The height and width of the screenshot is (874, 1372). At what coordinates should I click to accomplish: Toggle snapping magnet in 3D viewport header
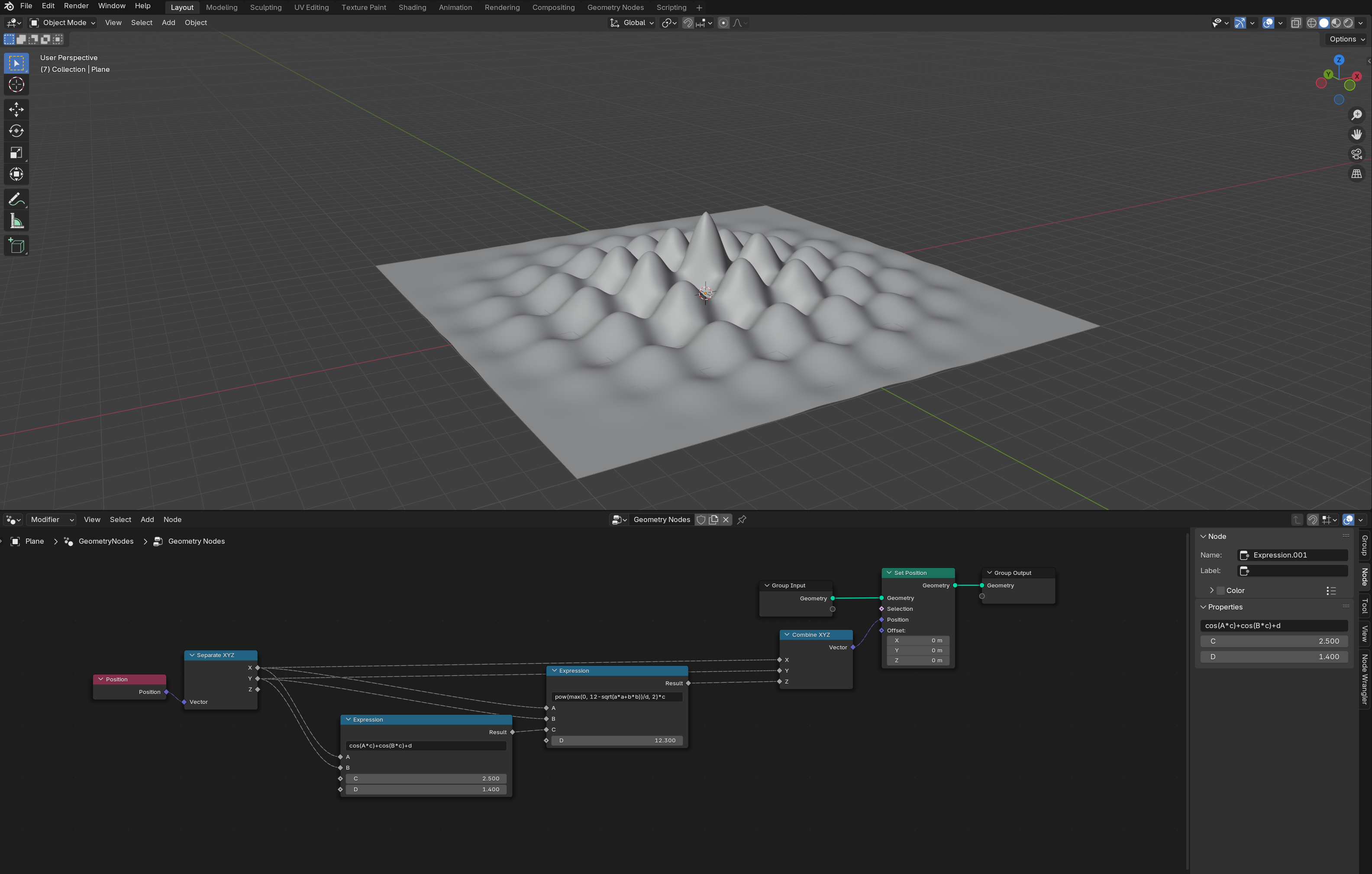(688, 23)
